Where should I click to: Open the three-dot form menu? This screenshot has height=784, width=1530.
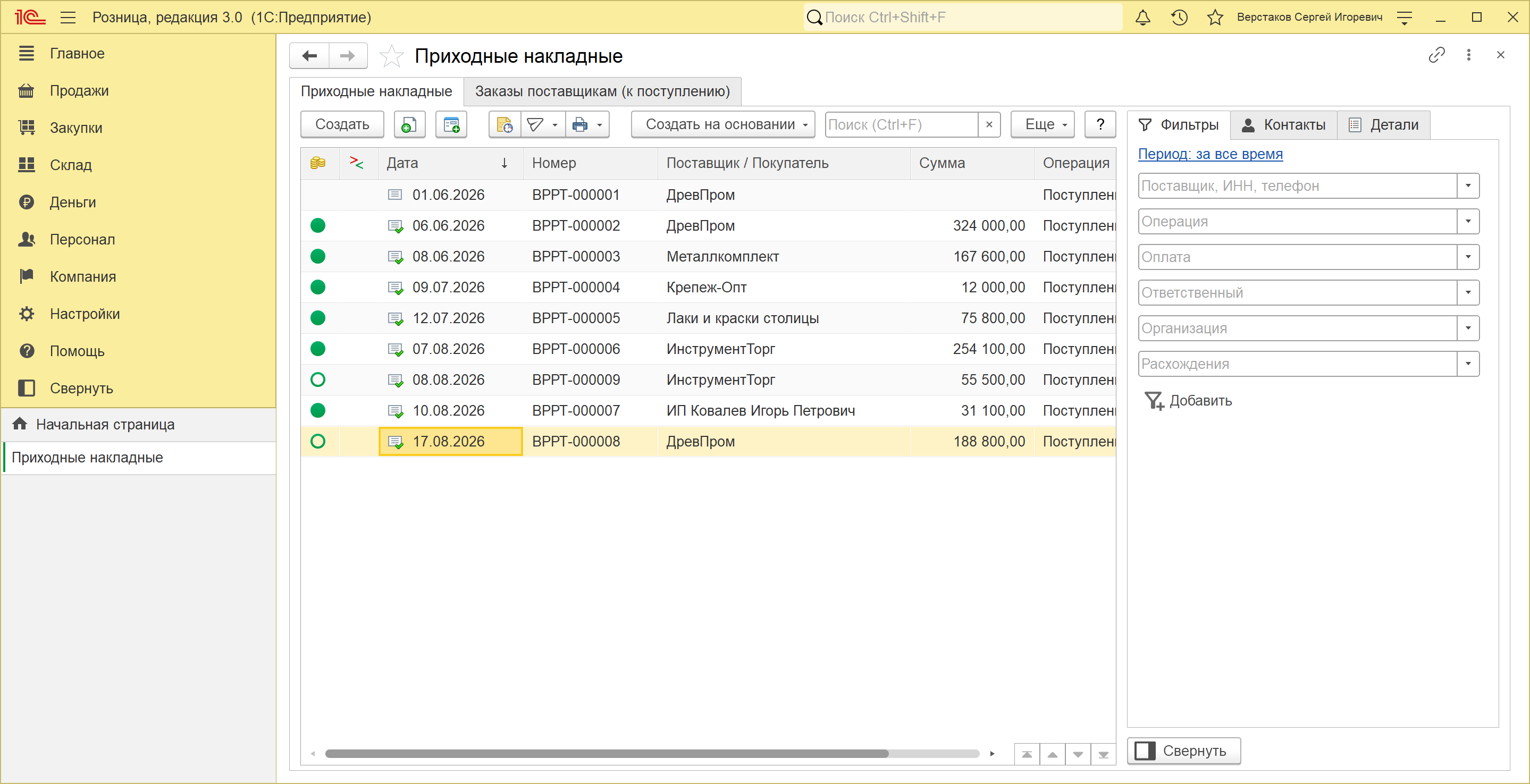click(x=1469, y=55)
